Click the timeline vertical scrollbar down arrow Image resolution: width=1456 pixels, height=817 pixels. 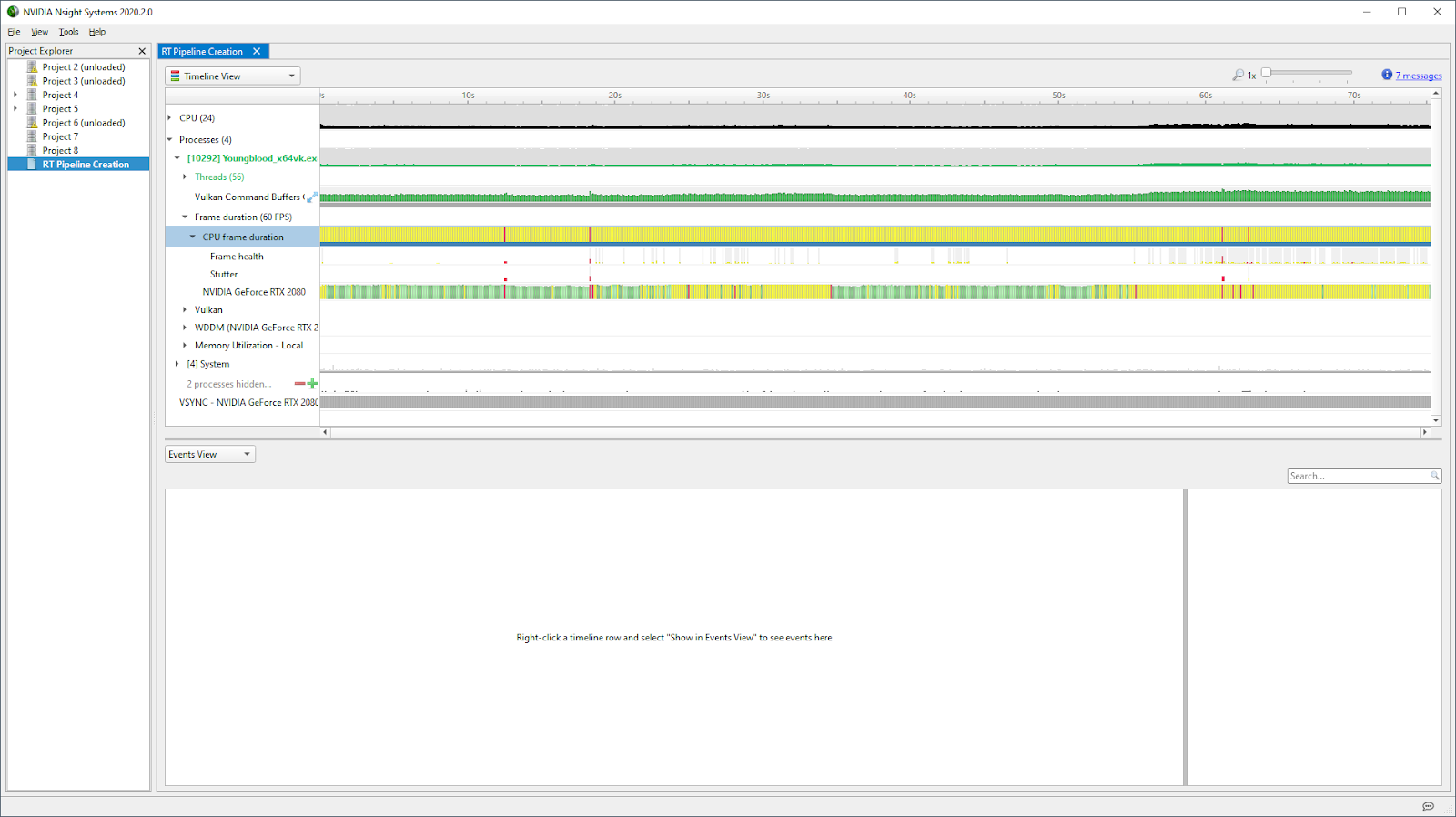(x=1436, y=420)
